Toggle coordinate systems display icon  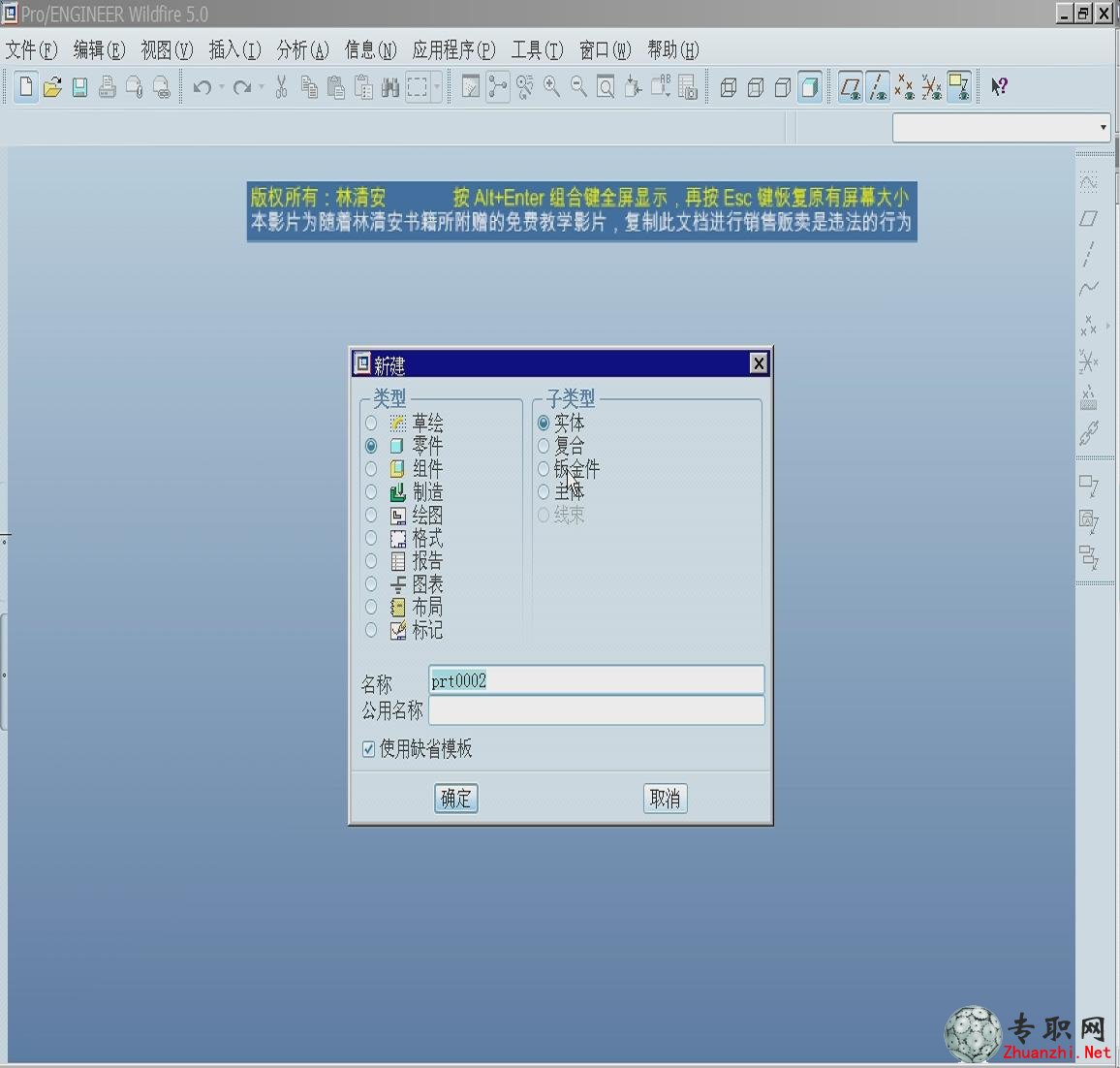pos(931,87)
